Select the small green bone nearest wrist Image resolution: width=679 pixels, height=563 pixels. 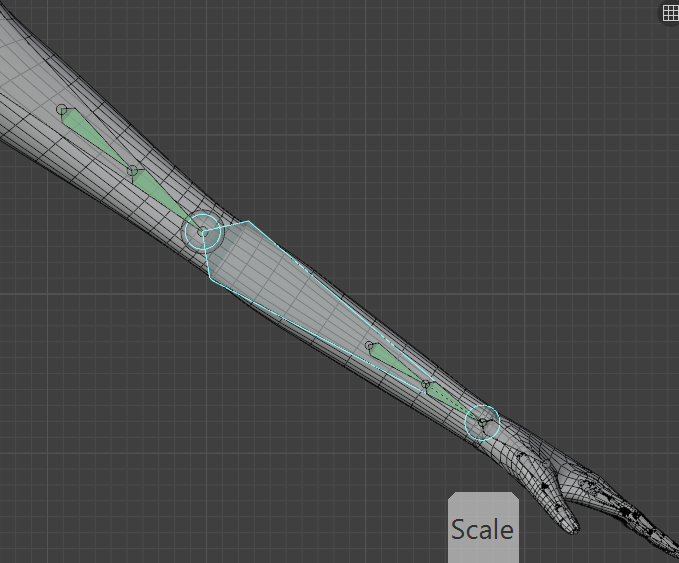[453, 403]
